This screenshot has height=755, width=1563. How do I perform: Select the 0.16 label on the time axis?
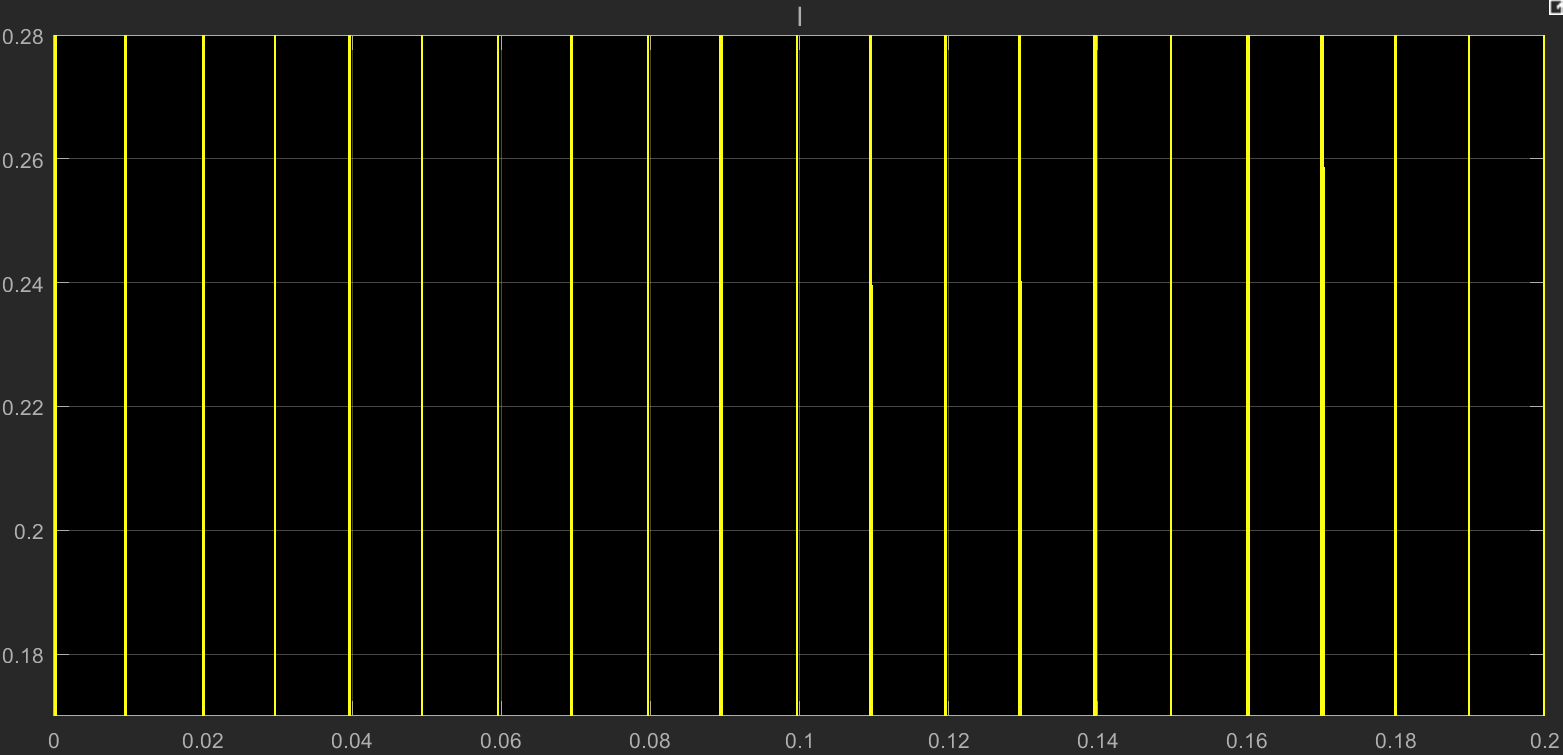click(x=1246, y=741)
